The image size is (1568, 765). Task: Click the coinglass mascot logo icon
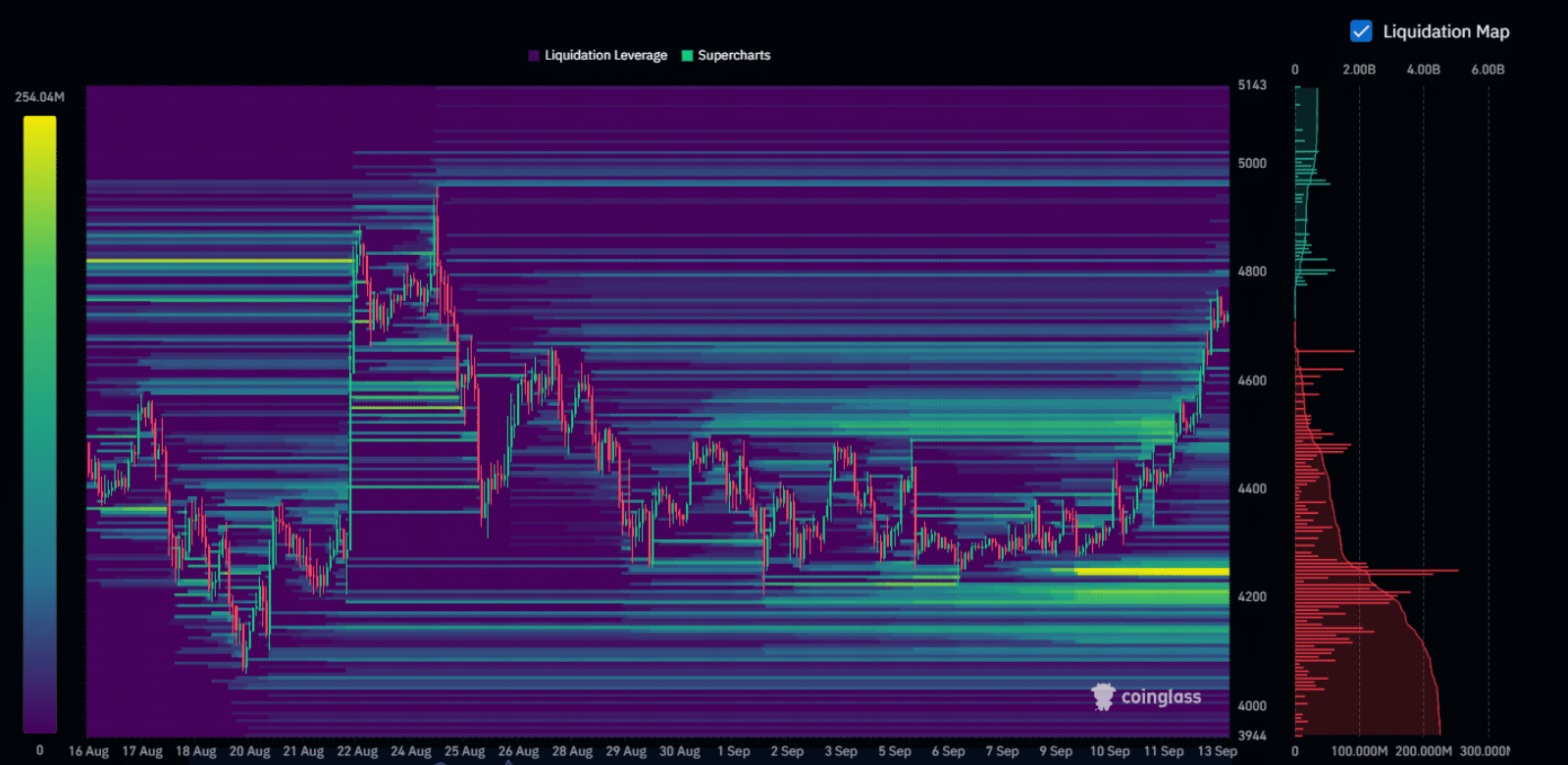[1104, 696]
